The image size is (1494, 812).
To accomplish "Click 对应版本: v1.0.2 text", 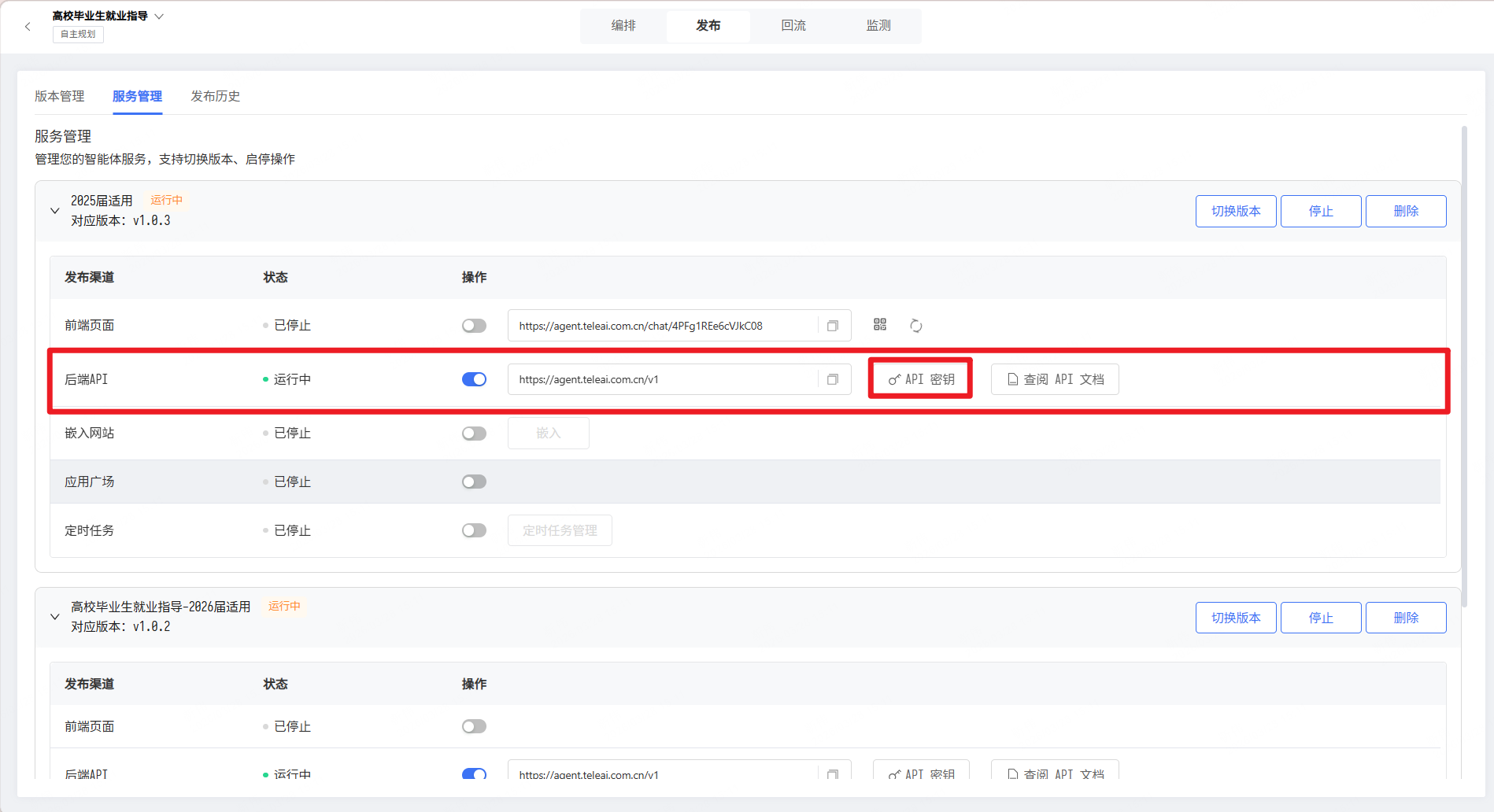I will [x=120, y=627].
